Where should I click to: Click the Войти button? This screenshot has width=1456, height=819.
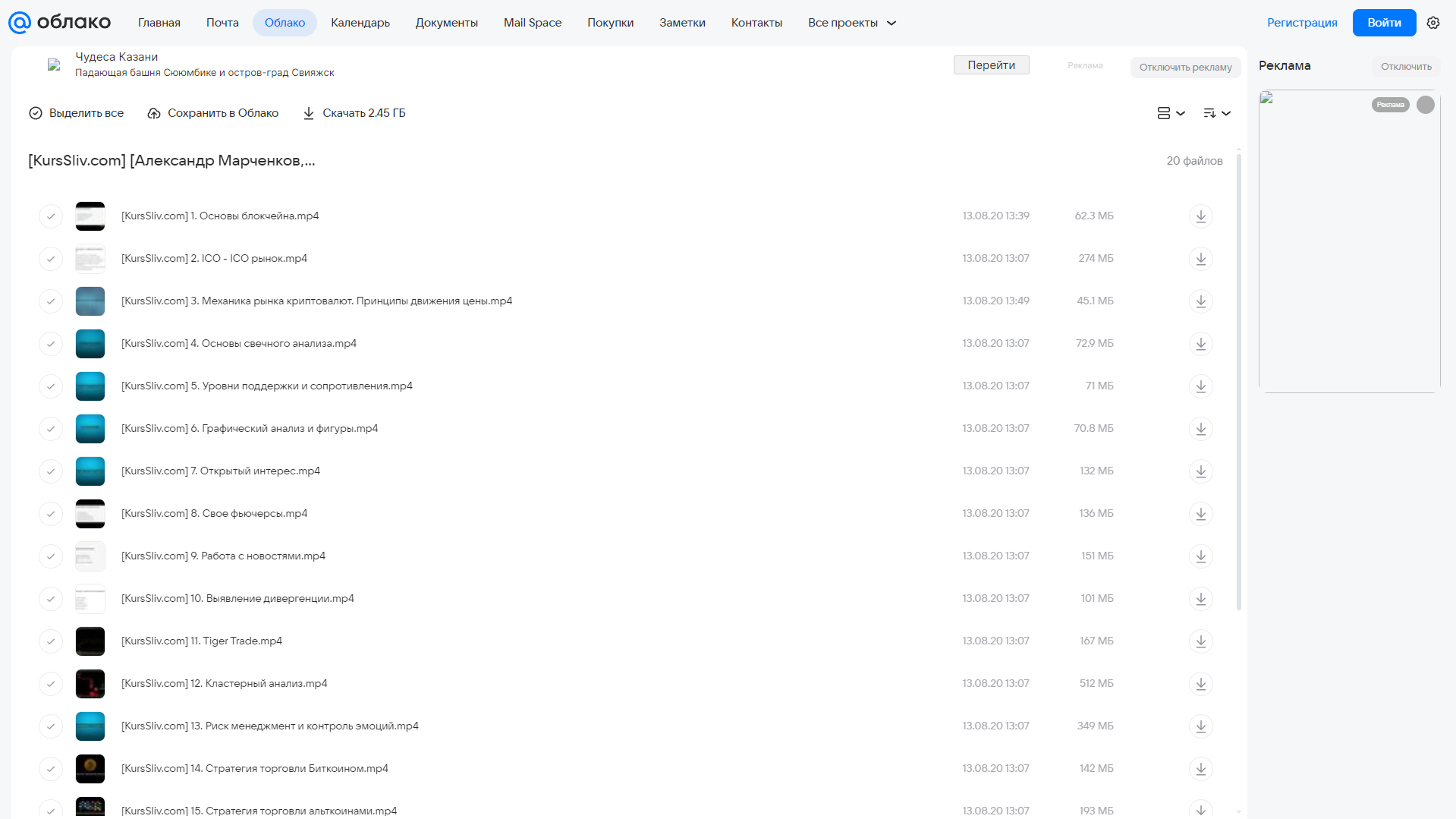pos(1384,23)
